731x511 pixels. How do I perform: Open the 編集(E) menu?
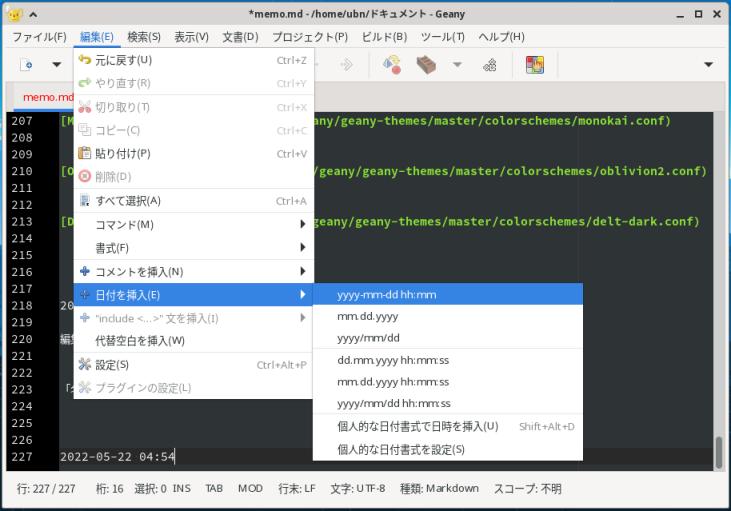pos(97,37)
